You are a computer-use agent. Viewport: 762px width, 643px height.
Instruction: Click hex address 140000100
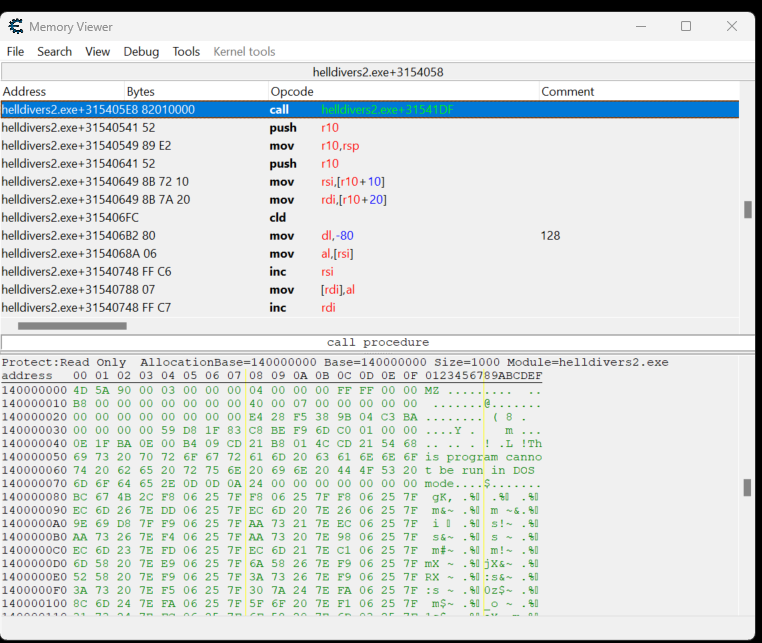coord(34,604)
